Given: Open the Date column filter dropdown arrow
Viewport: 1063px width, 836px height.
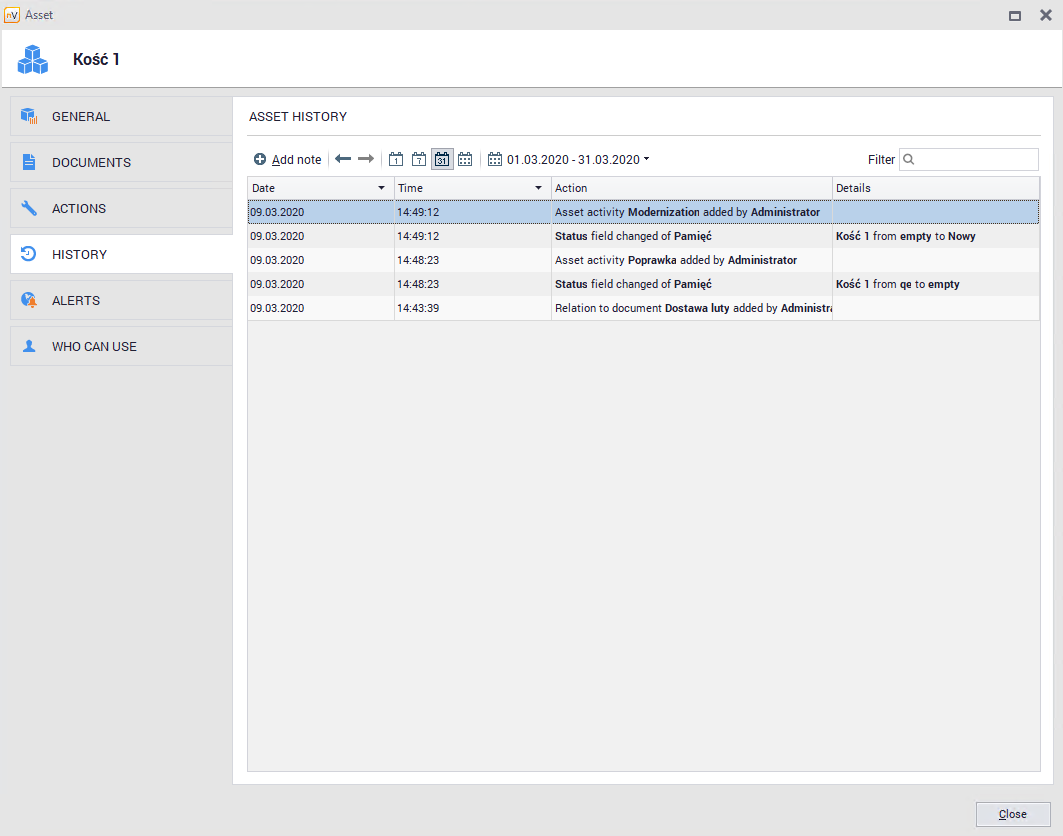Looking at the screenshot, I should tap(381, 188).
